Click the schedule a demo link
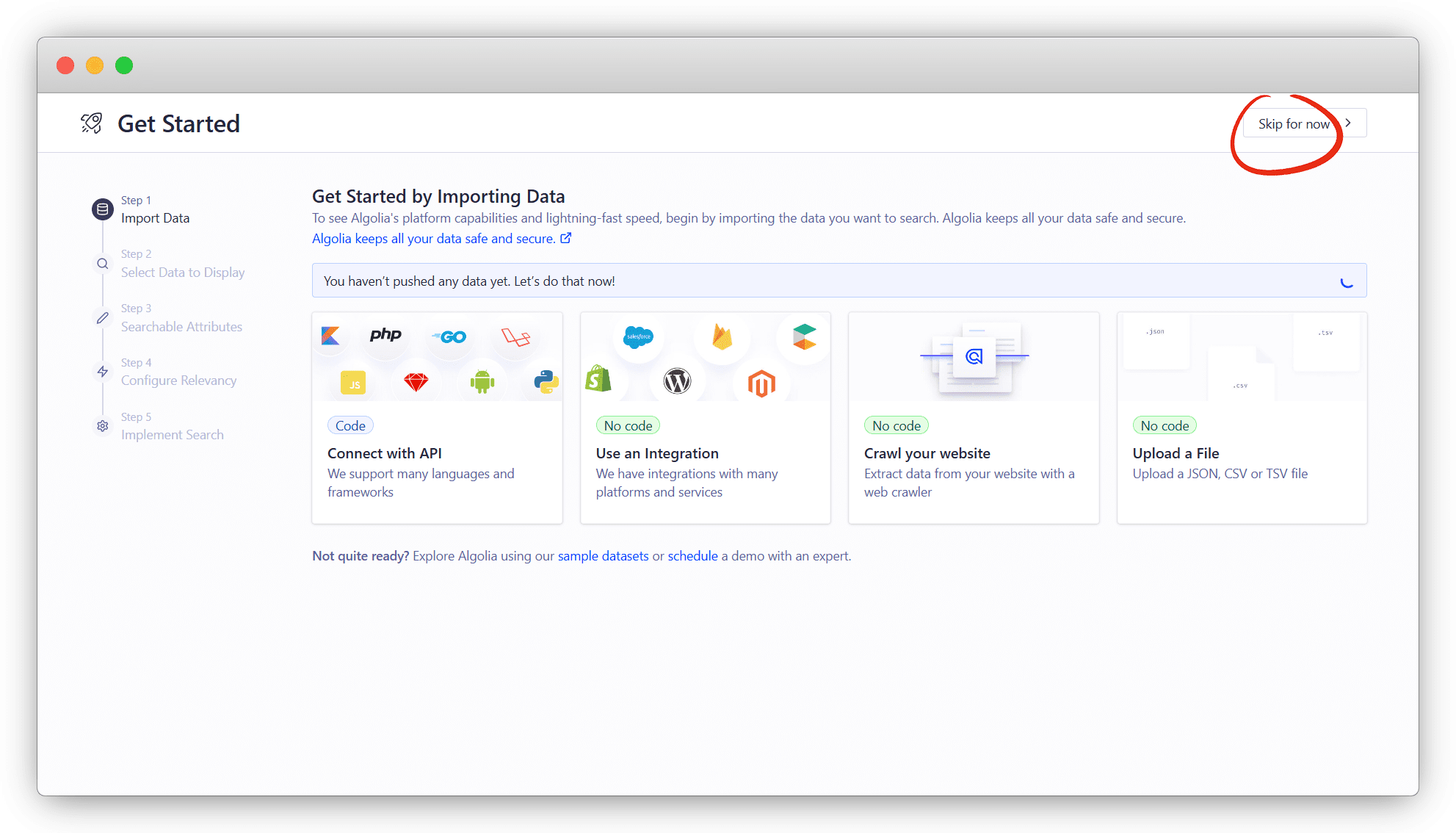 click(692, 556)
